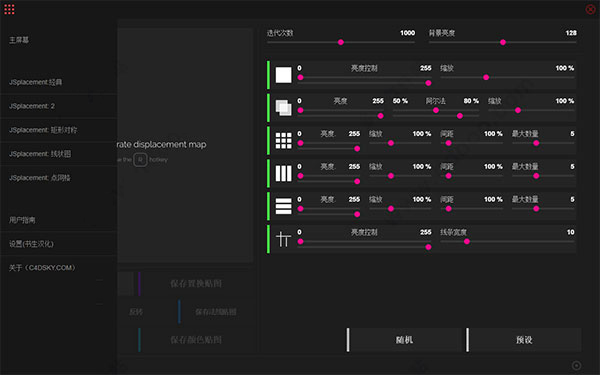
Task: Toggle green bar beside crossed lines icon
Action: 268,239
